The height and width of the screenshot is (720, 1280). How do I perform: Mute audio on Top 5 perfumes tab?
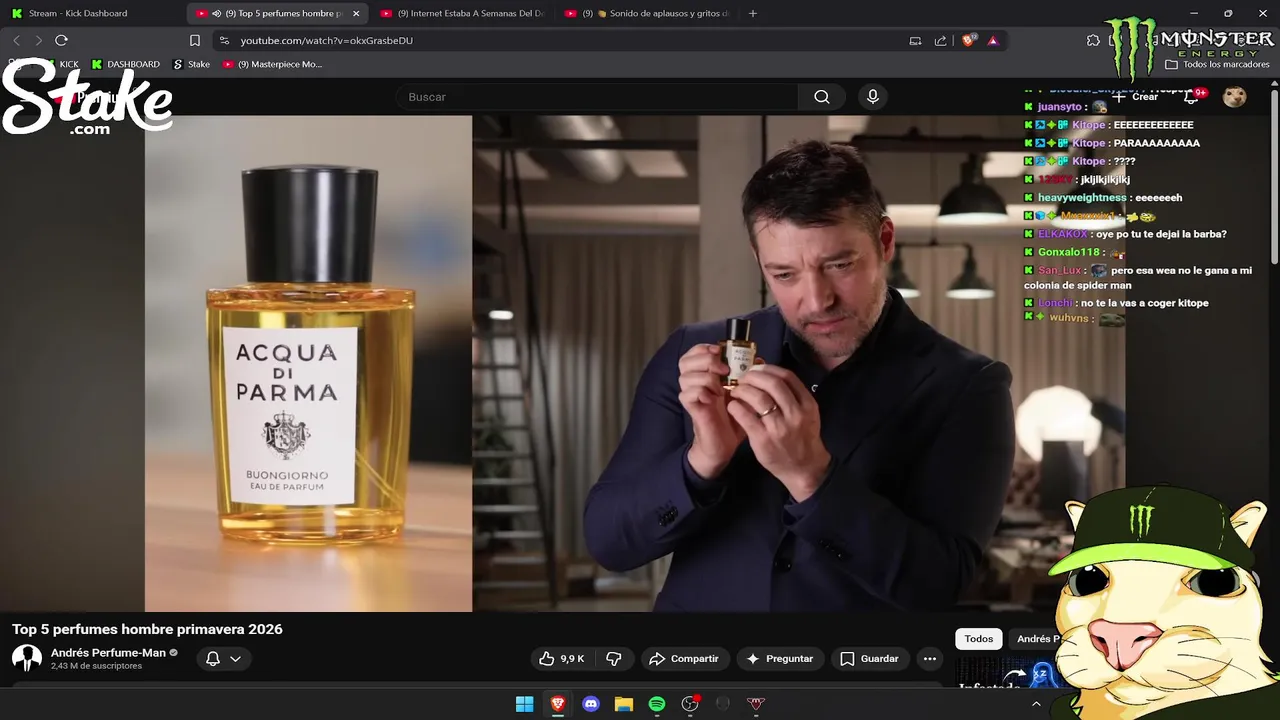pyautogui.click(x=216, y=13)
